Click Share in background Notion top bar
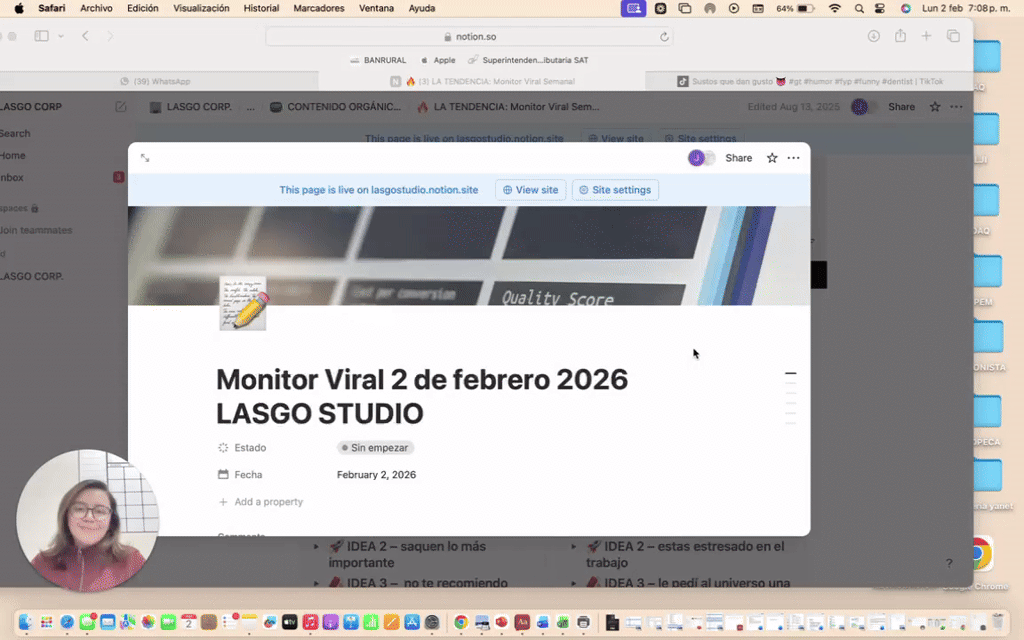Viewport: 1024px width, 640px height. pos(901,107)
